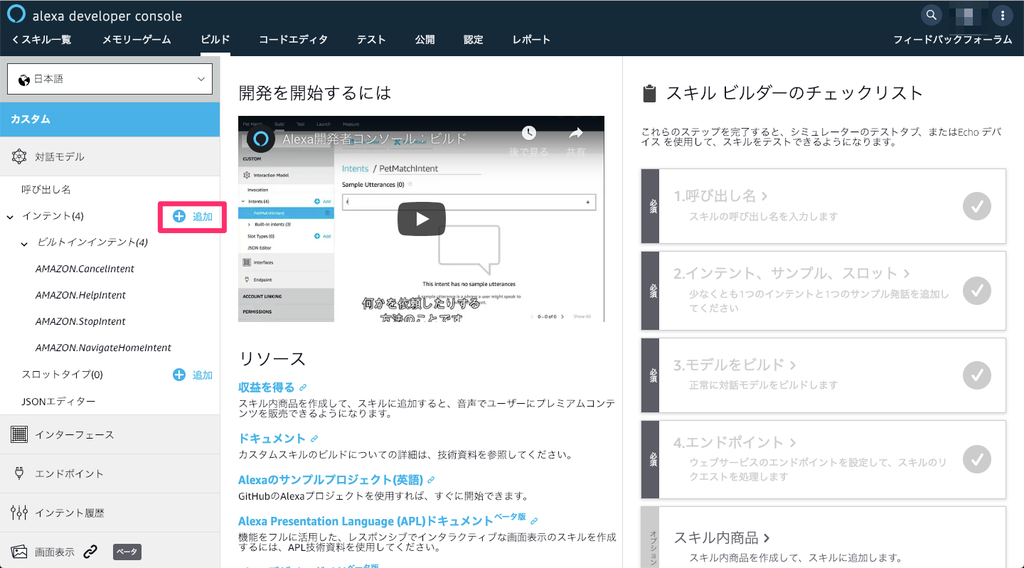The image size is (1024, 568).
Task: Click 追加 next to インテント
Action: click(x=202, y=217)
